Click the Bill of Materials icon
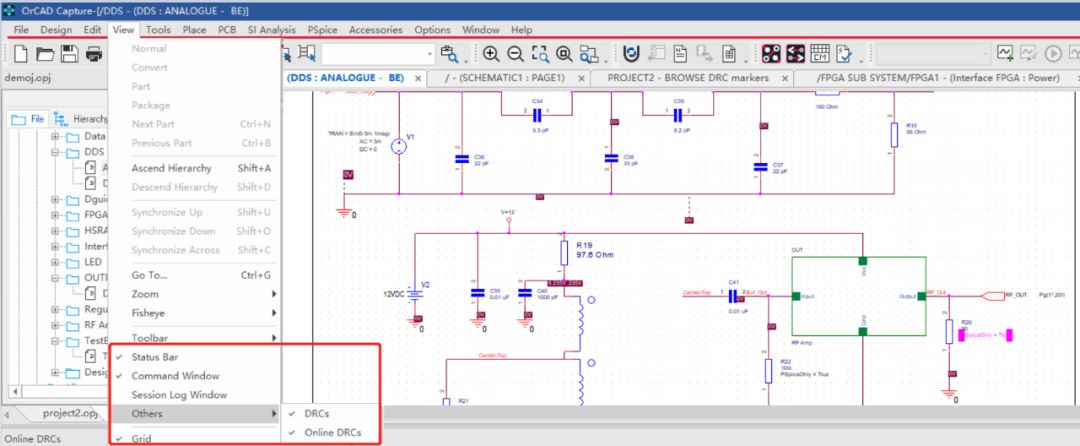This screenshot has height=446, width=1080. click(729, 54)
